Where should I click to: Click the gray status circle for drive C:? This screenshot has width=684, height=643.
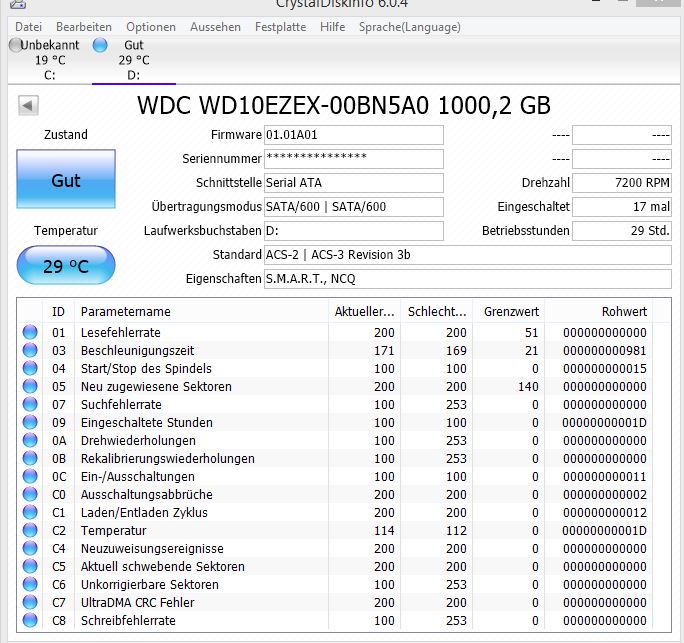coord(15,44)
